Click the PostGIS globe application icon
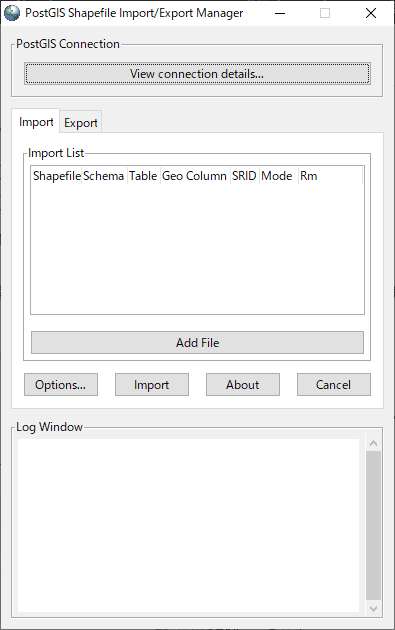The height and width of the screenshot is (630, 395). click(12, 13)
